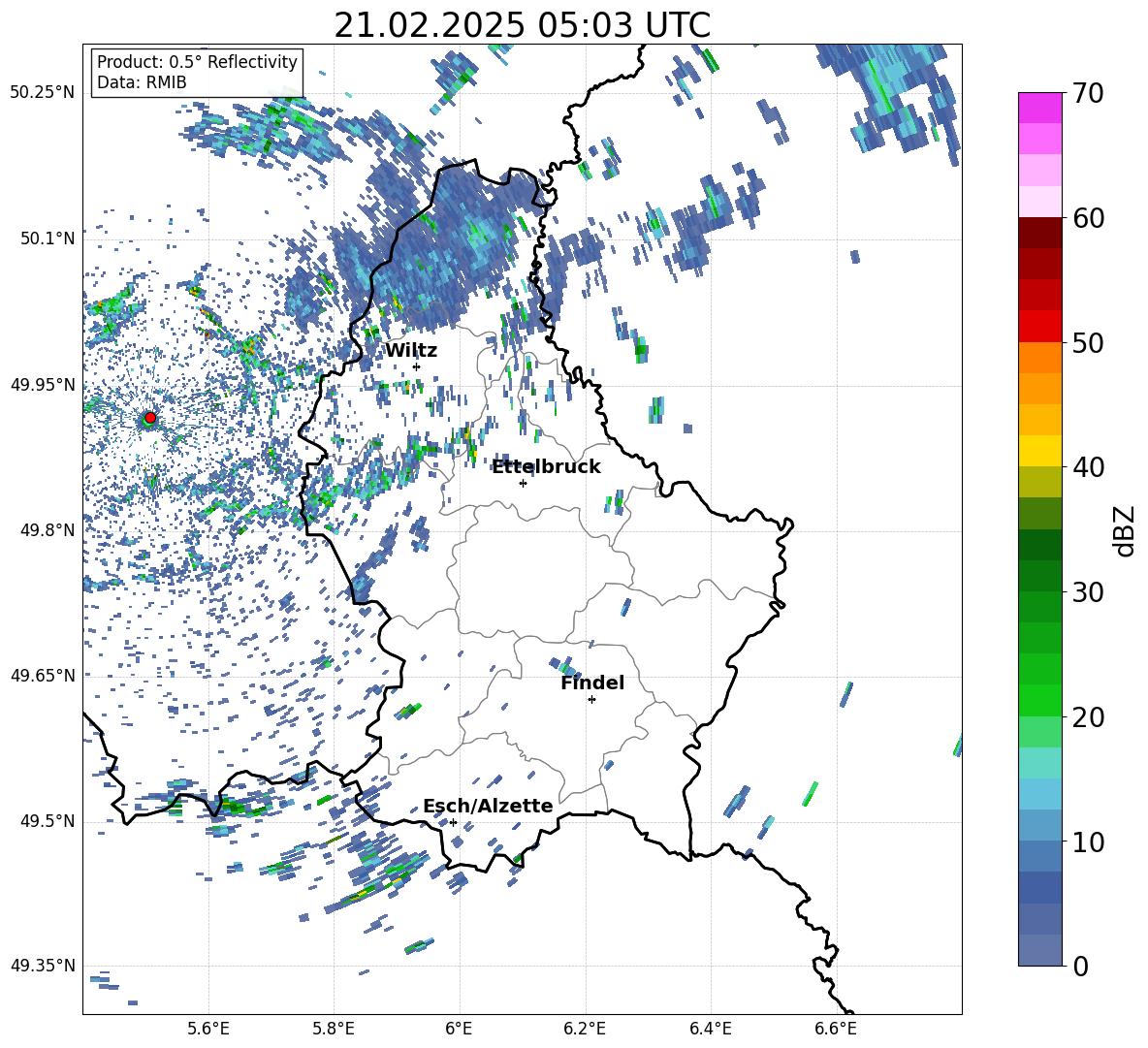Click the Findel city label
The height and width of the screenshot is (1048, 1148).
592,683
